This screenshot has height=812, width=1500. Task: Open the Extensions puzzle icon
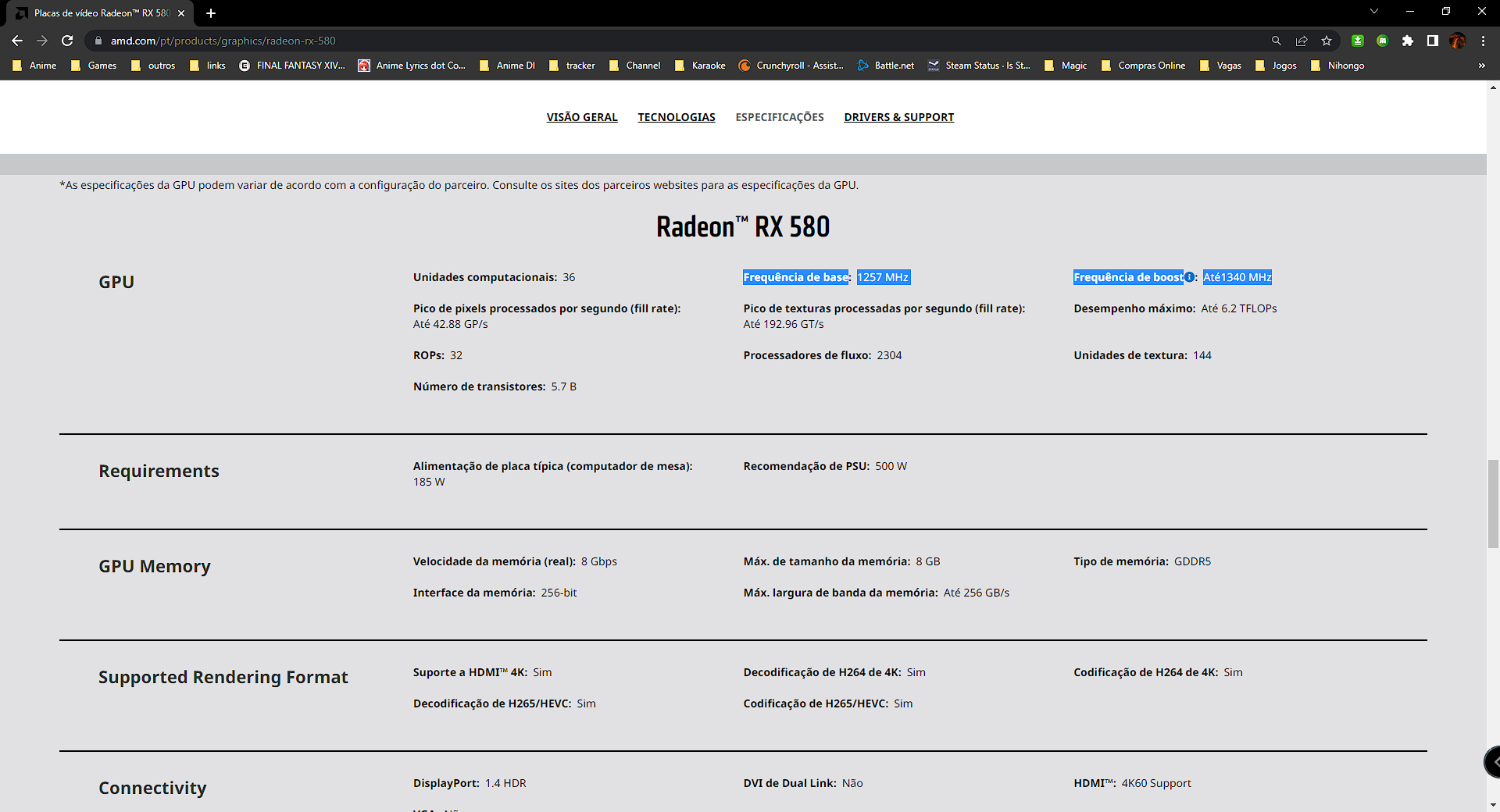point(1408,41)
